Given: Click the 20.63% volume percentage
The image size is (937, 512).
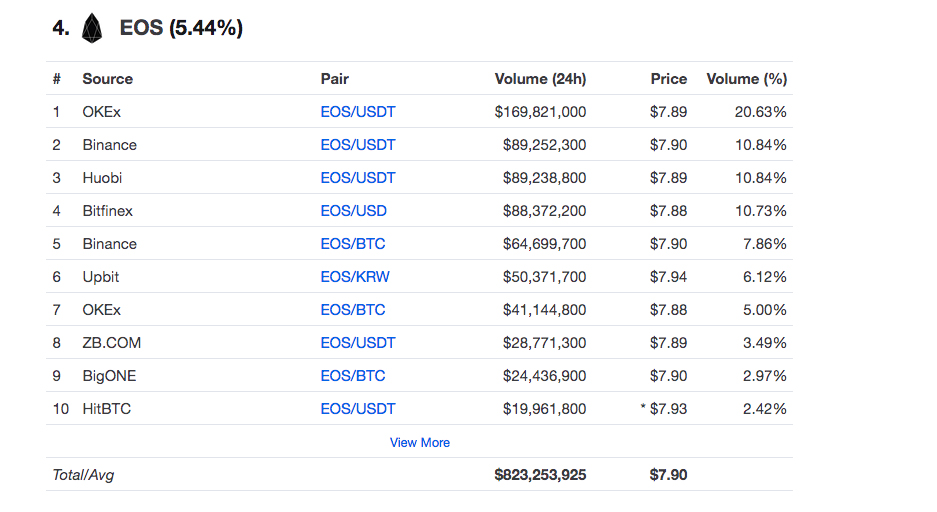Looking at the screenshot, I should click(761, 112).
